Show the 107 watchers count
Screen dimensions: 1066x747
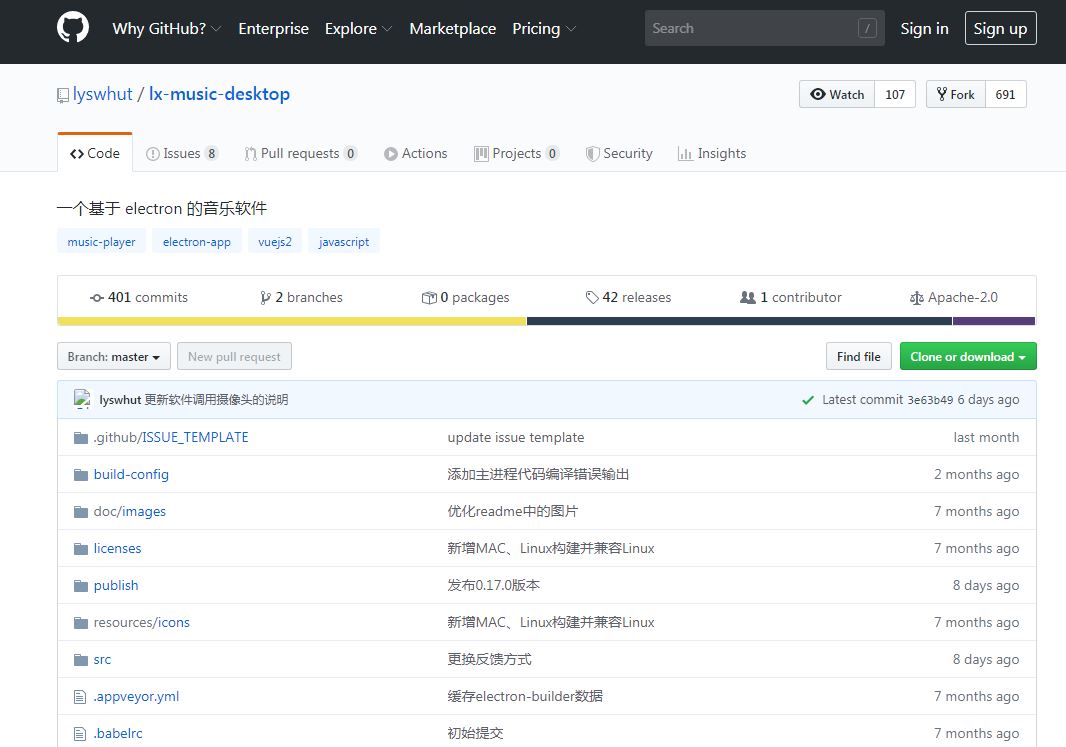click(x=895, y=94)
